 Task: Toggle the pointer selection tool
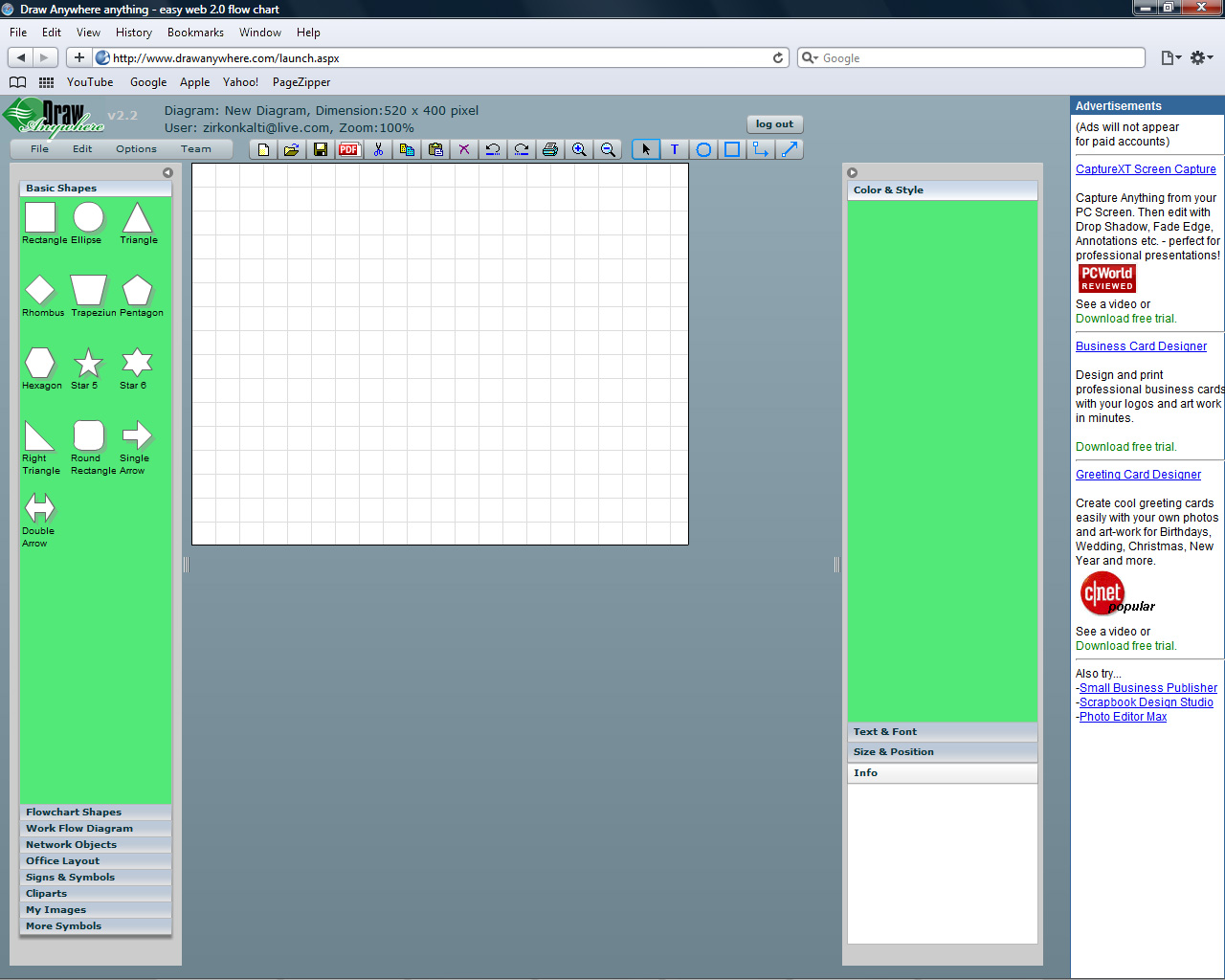click(646, 149)
